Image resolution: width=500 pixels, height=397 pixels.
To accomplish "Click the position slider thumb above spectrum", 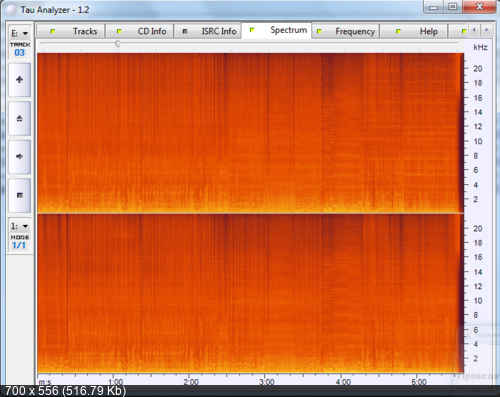I will coord(118,44).
